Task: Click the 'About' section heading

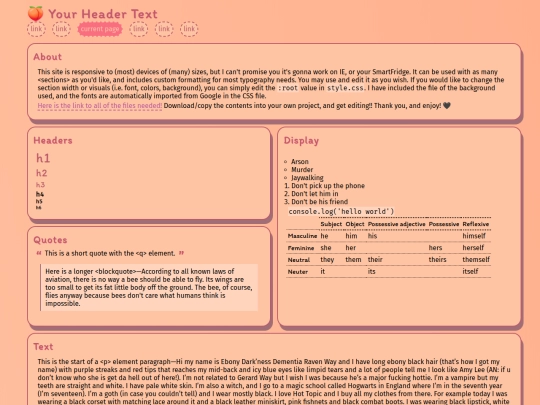Action: (x=48, y=57)
